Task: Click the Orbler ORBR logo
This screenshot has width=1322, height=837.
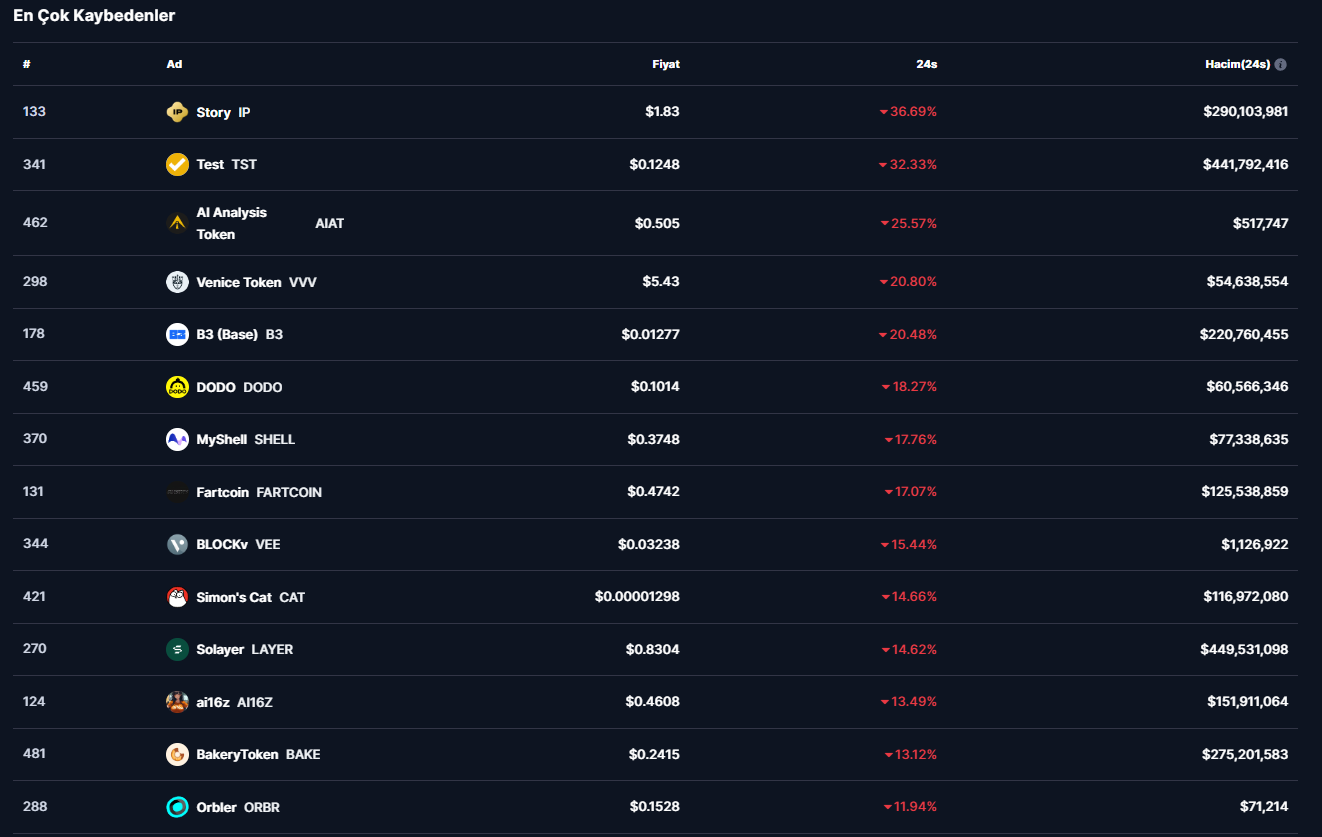Action: 177,807
